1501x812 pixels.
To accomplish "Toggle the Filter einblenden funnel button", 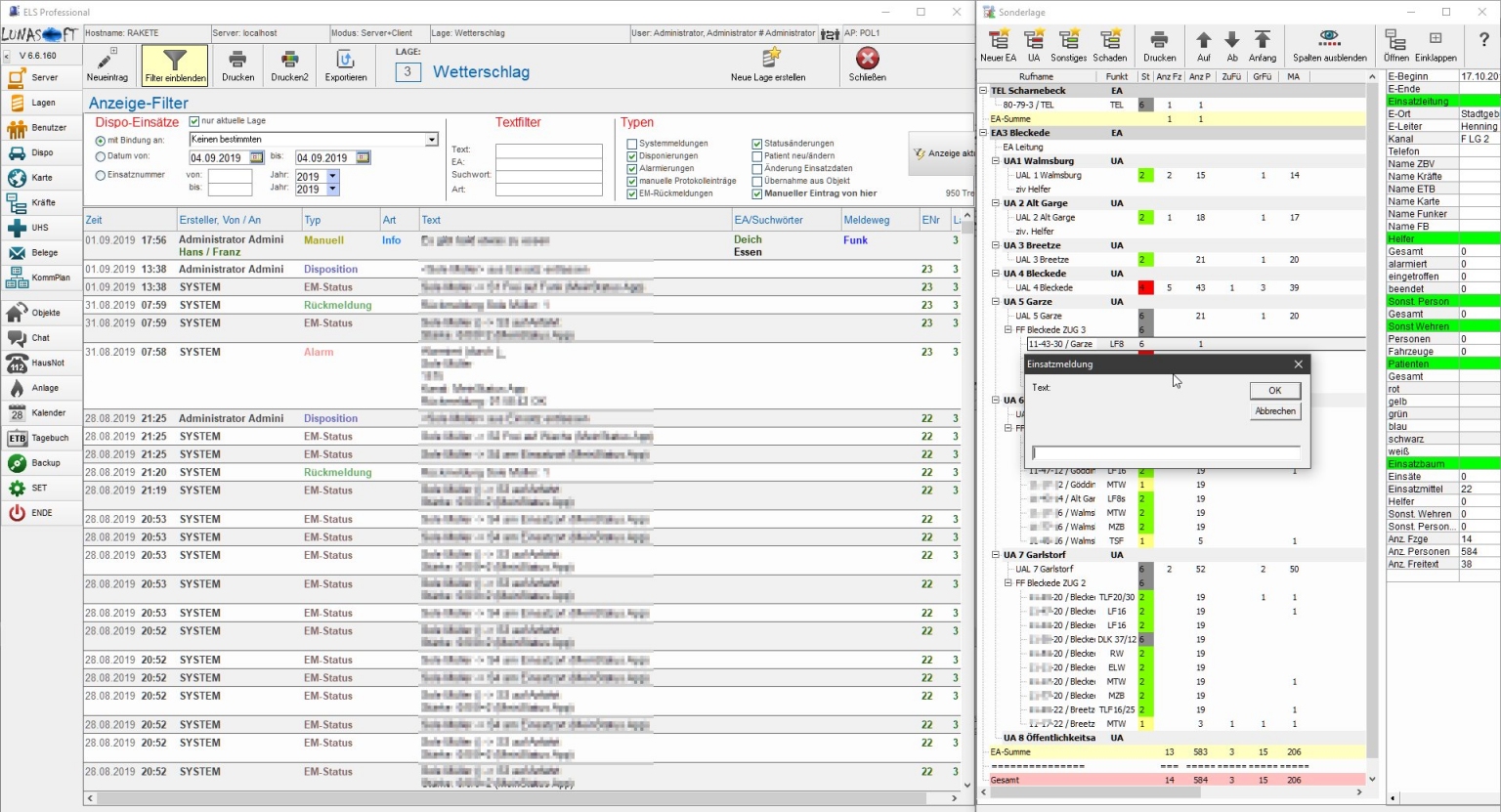I will pyautogui.click(x=175, y=64).
